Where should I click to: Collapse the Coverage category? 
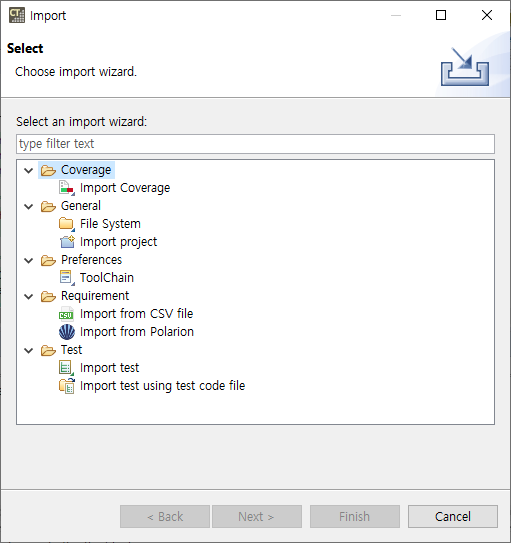click(x=28, y=170)
